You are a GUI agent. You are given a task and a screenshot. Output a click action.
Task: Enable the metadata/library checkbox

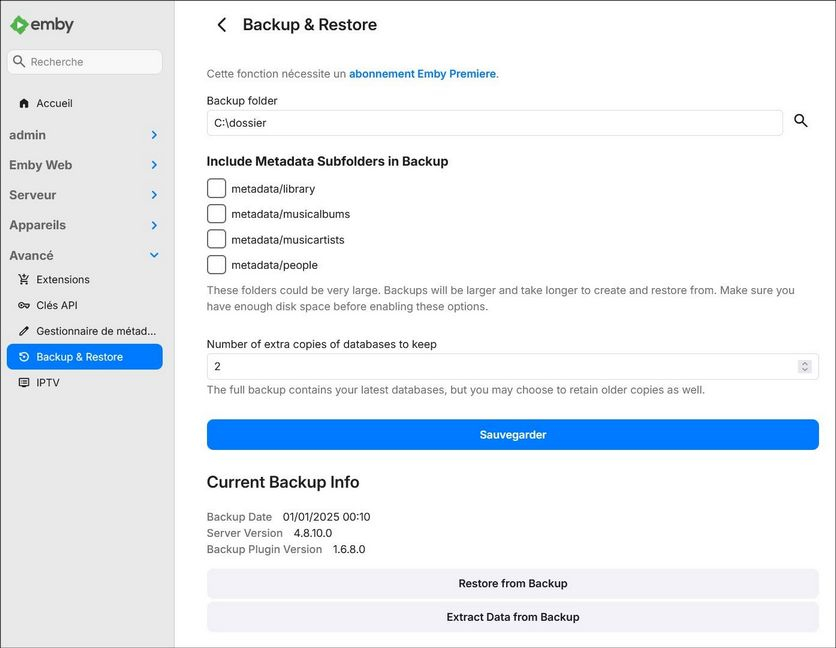pos(216,188)
